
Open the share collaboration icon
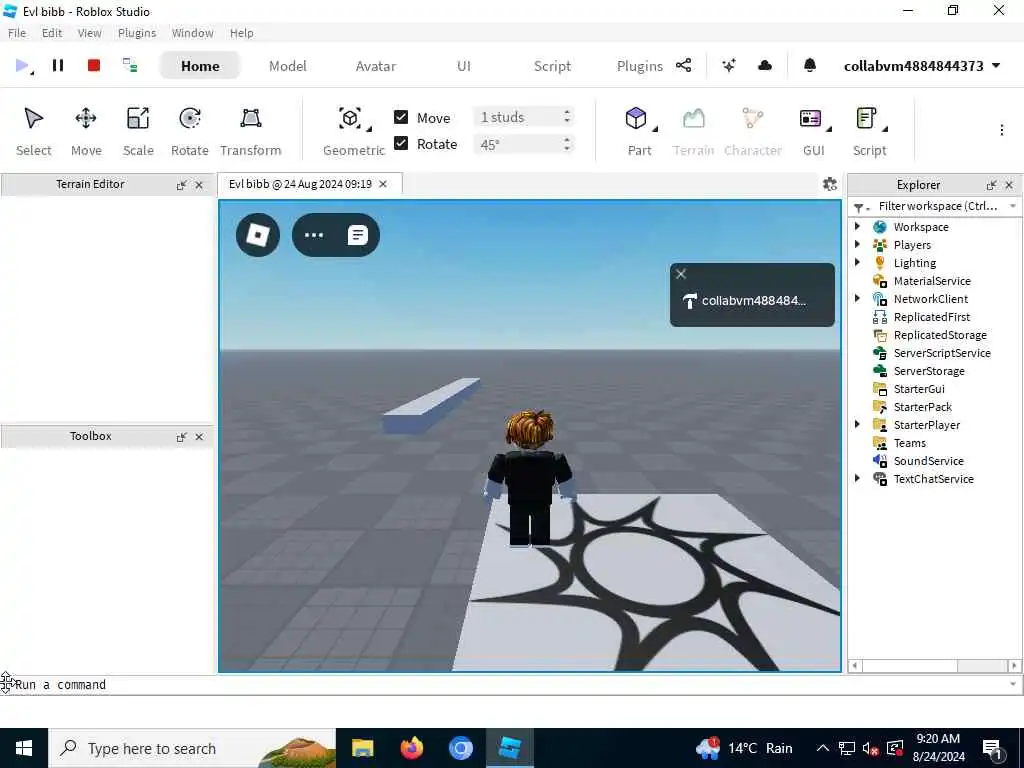pos(684,65)
